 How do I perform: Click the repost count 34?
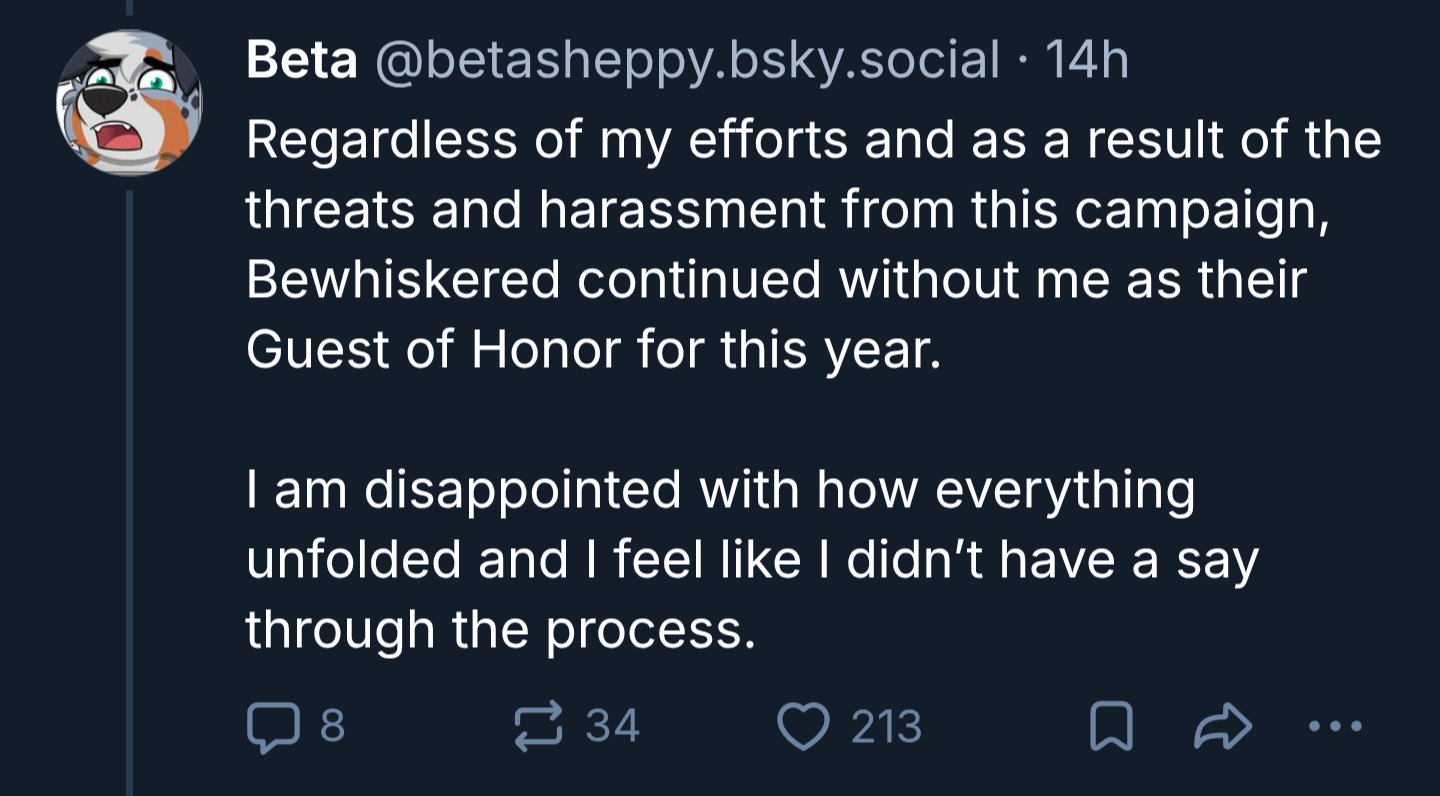[611, 726]
